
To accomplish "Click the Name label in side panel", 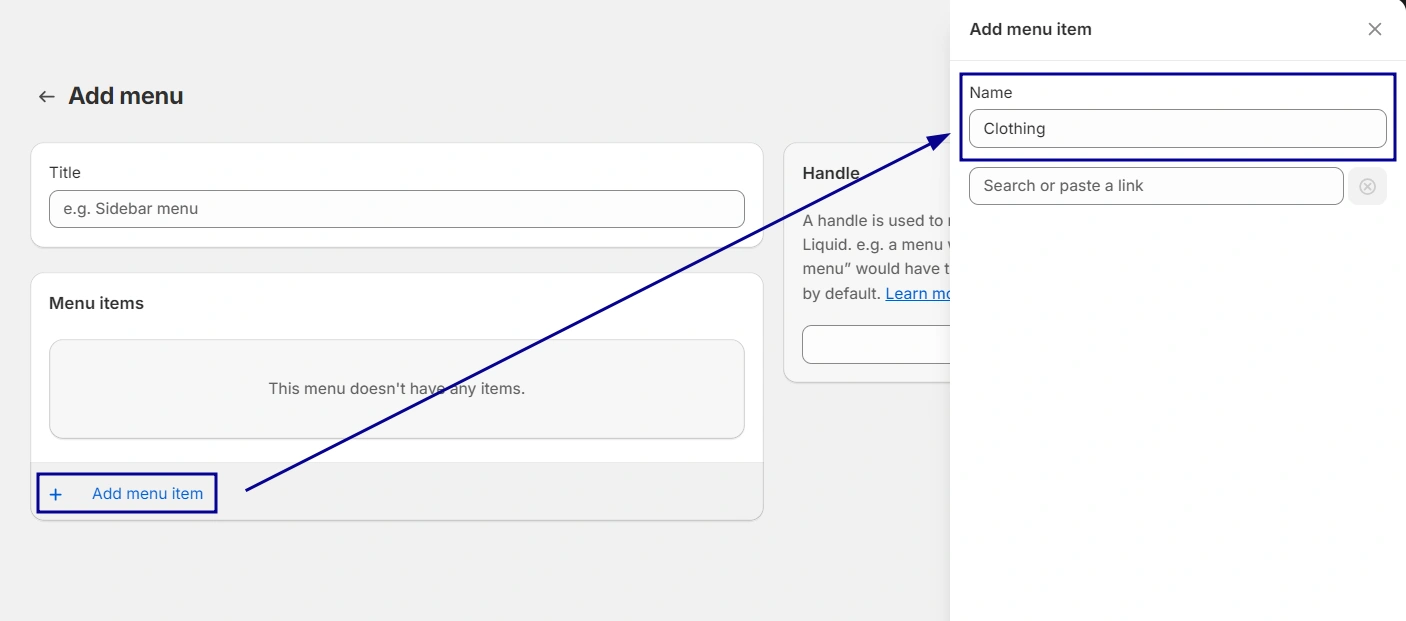I will click(991, 93).
